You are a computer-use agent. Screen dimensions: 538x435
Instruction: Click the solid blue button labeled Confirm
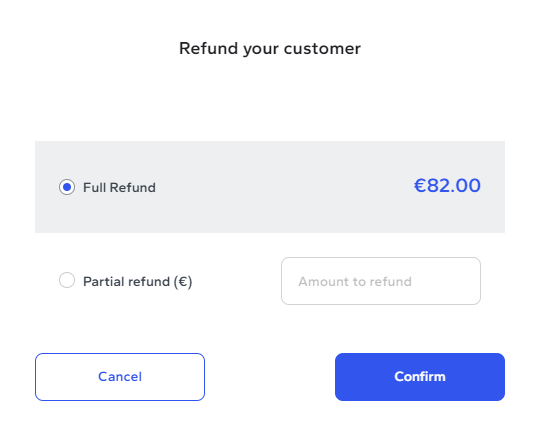tap(420, 377)
